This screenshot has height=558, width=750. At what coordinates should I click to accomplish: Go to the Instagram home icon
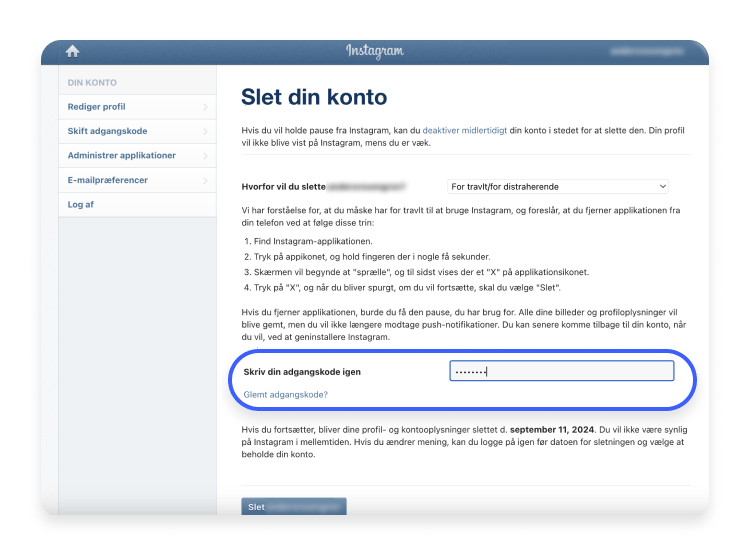[72, 51]
